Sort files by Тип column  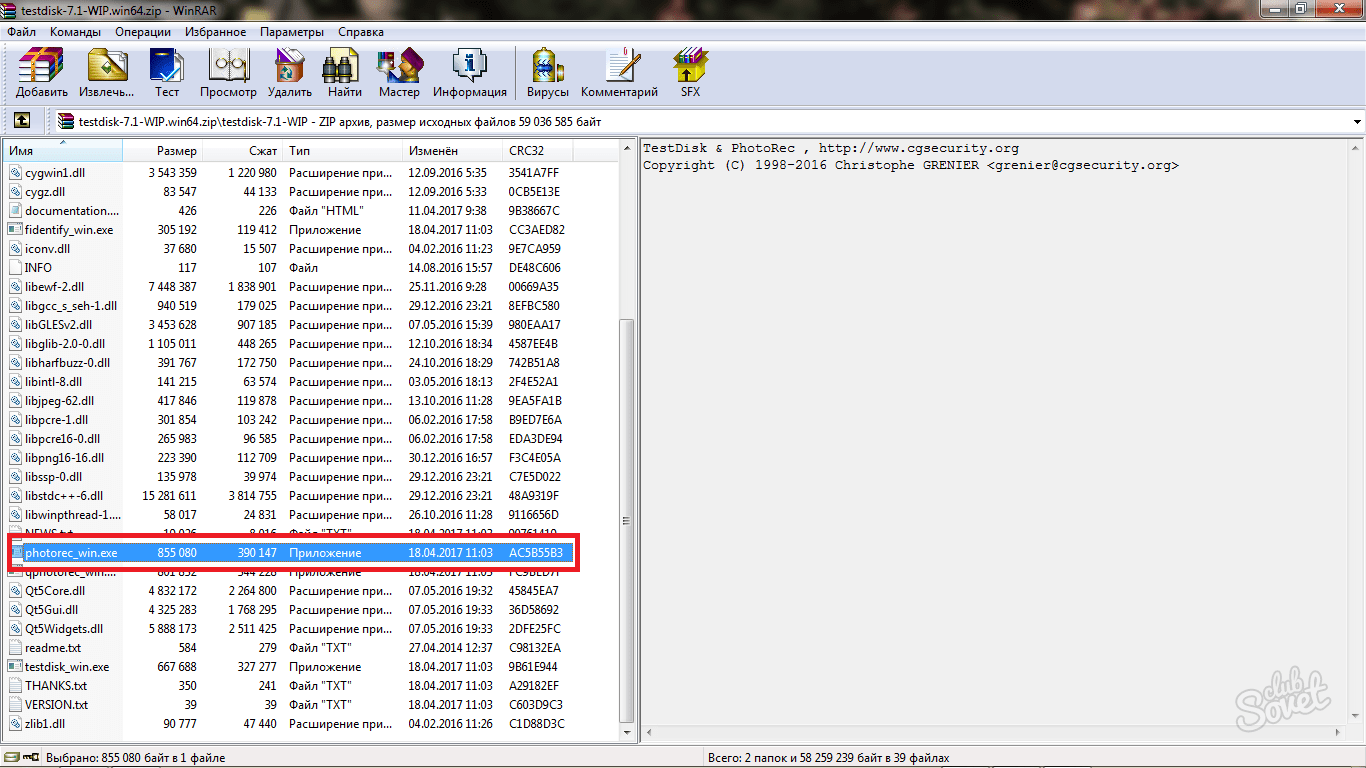[x=343, y=150]
